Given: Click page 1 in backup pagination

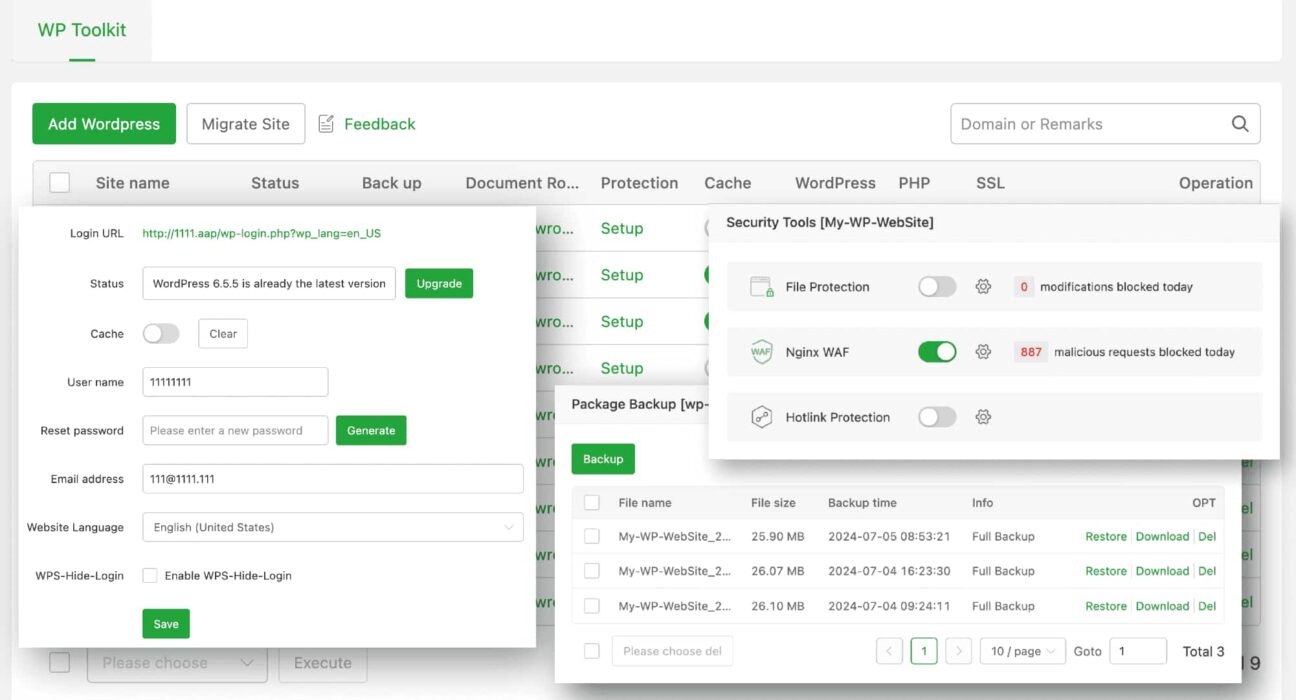Looking at the screenshot, I should point(924,651).
